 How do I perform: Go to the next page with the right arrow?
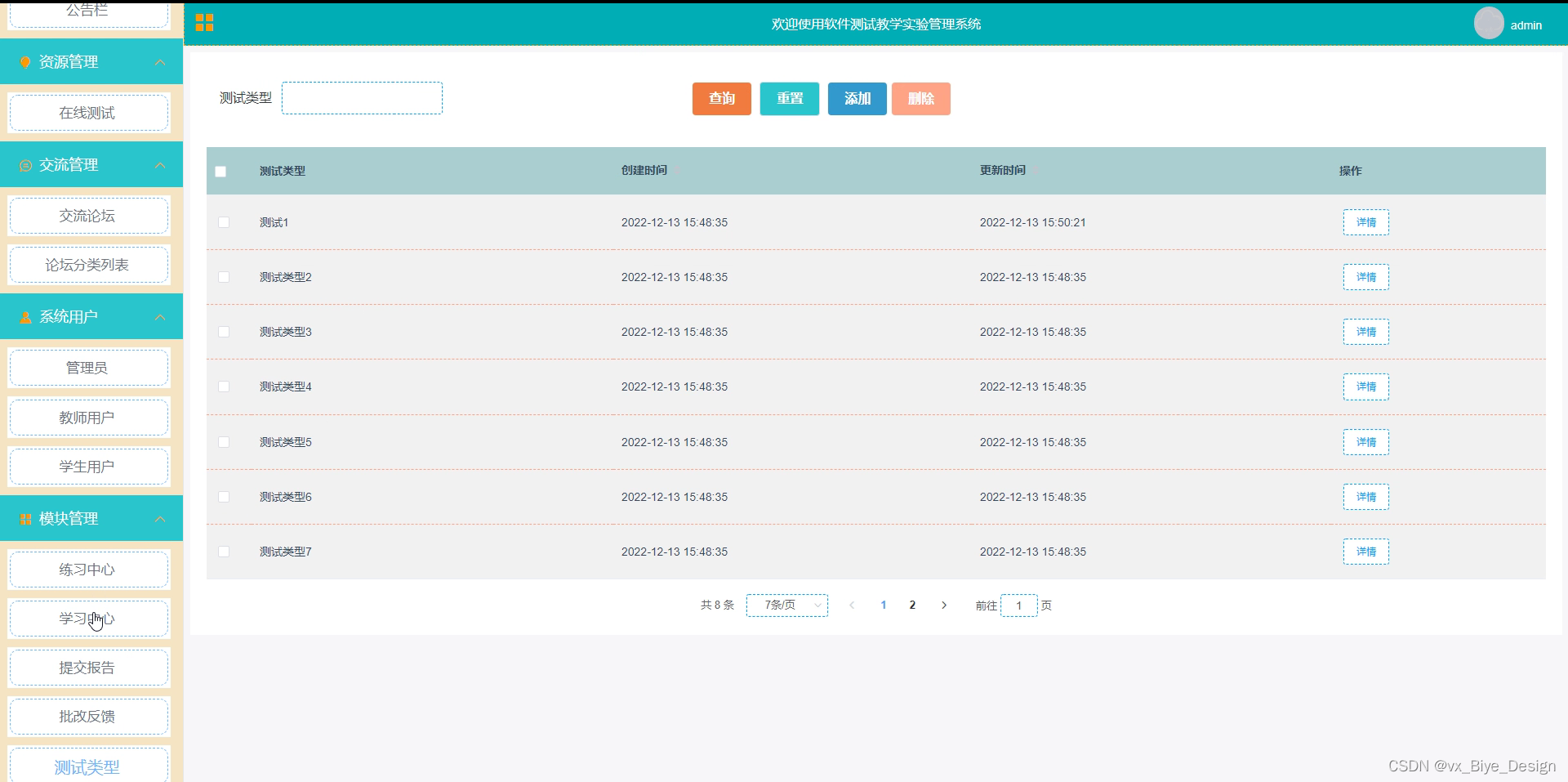(x=944, y=605)
